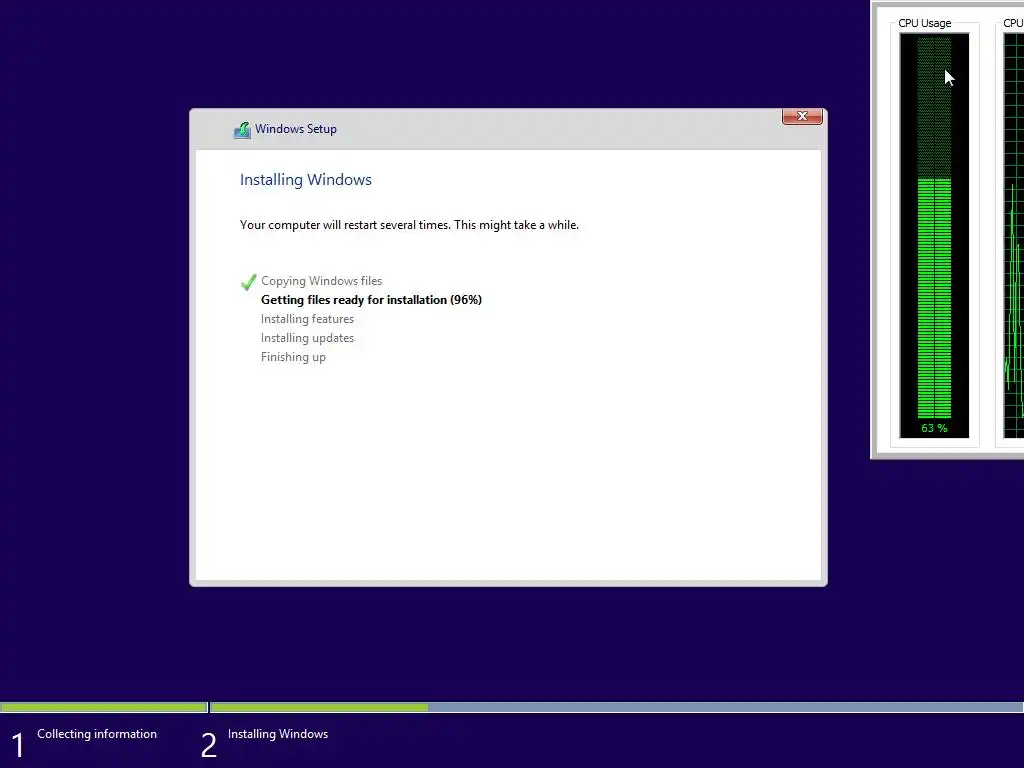1024x768 pixels.
Task: Close the Windows Setup dialog
Action: point(802,116)
